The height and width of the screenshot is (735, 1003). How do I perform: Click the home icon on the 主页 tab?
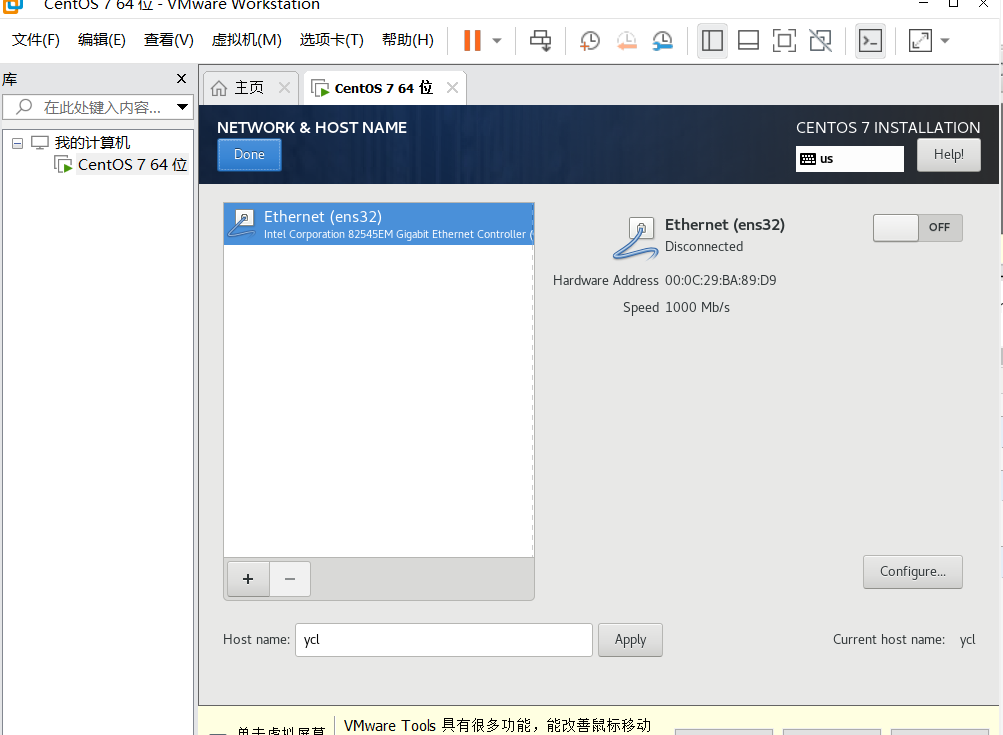coord(219,88)
